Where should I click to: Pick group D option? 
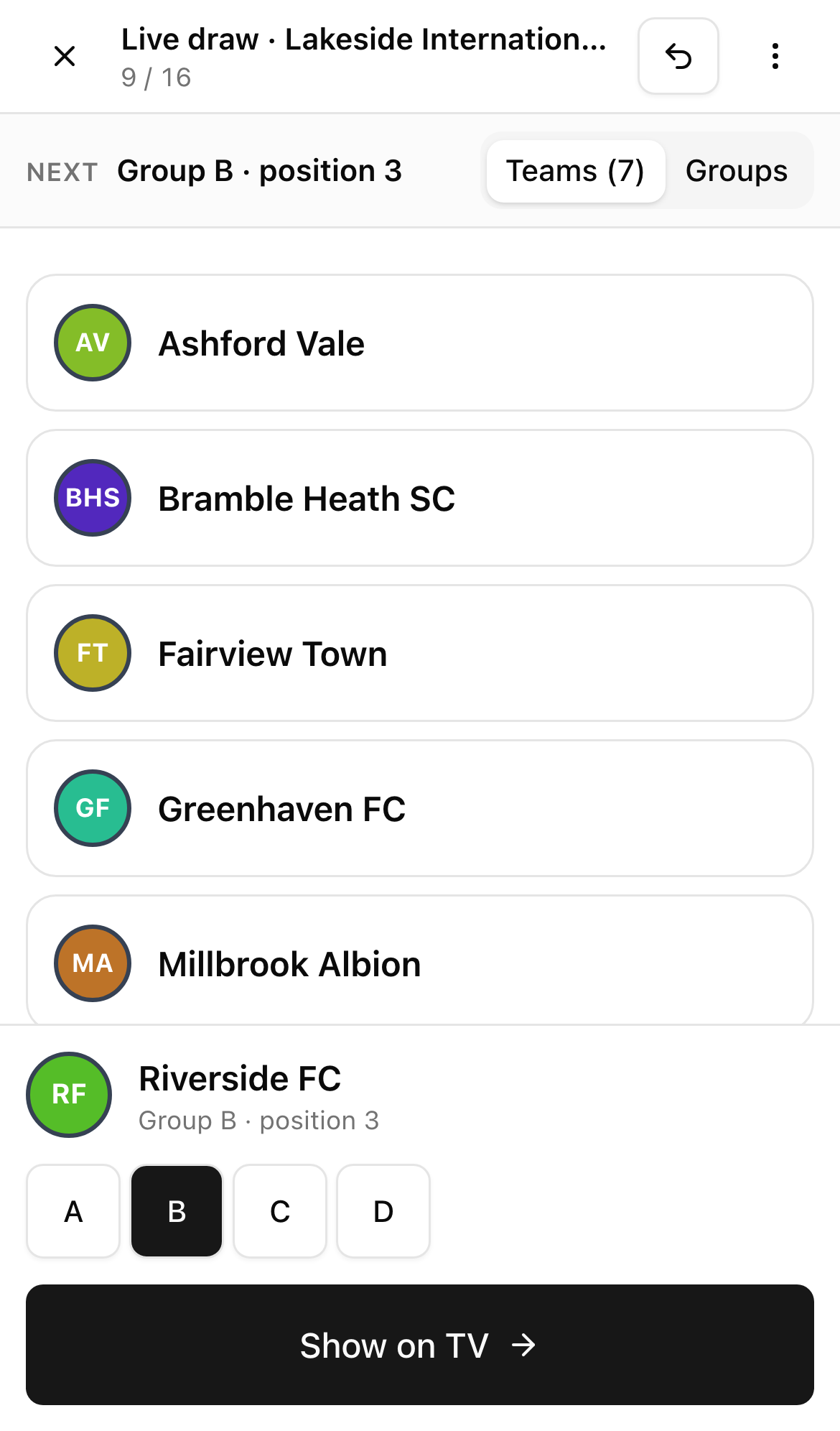pos(383,1211)
